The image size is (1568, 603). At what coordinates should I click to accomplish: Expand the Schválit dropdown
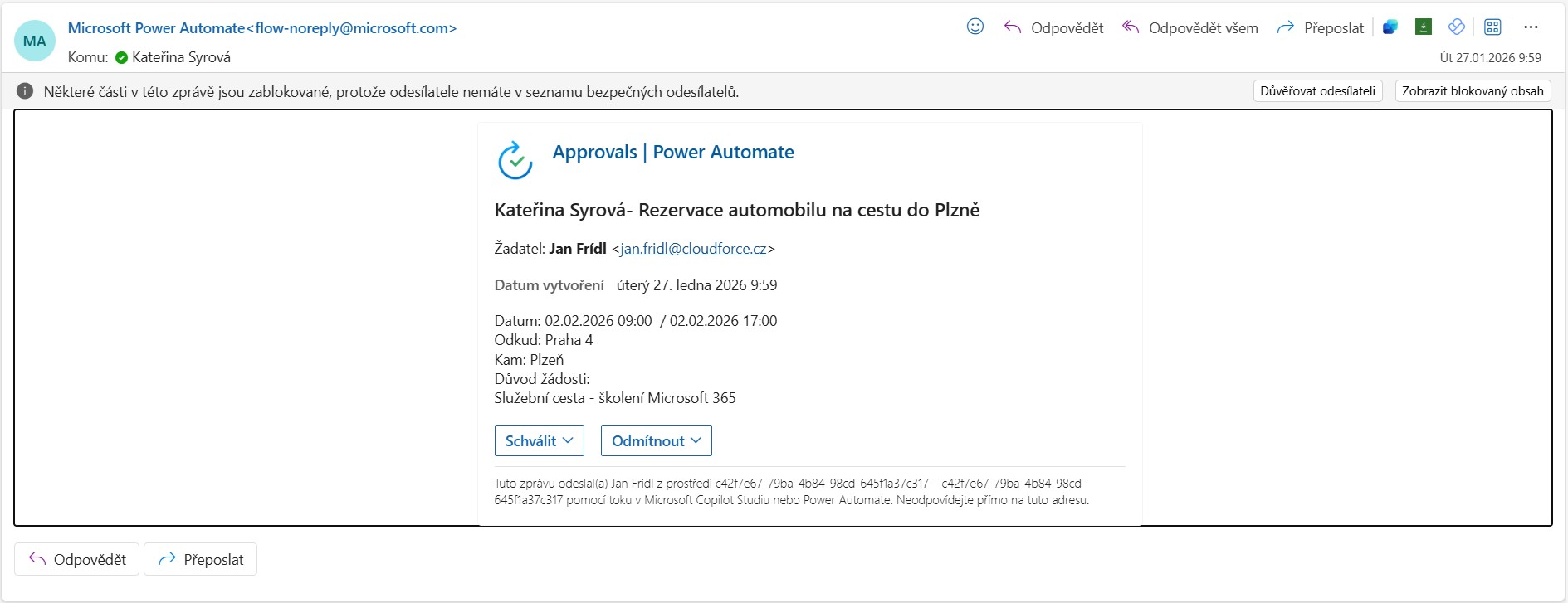(x=540, y=440)
